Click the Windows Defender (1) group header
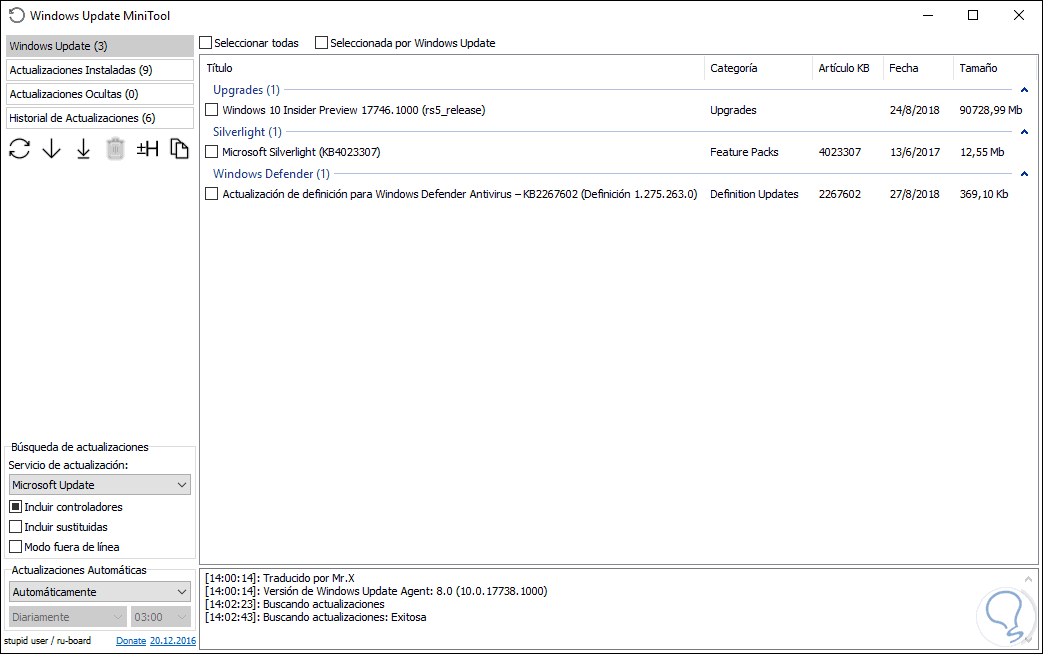 coord(271,174)
